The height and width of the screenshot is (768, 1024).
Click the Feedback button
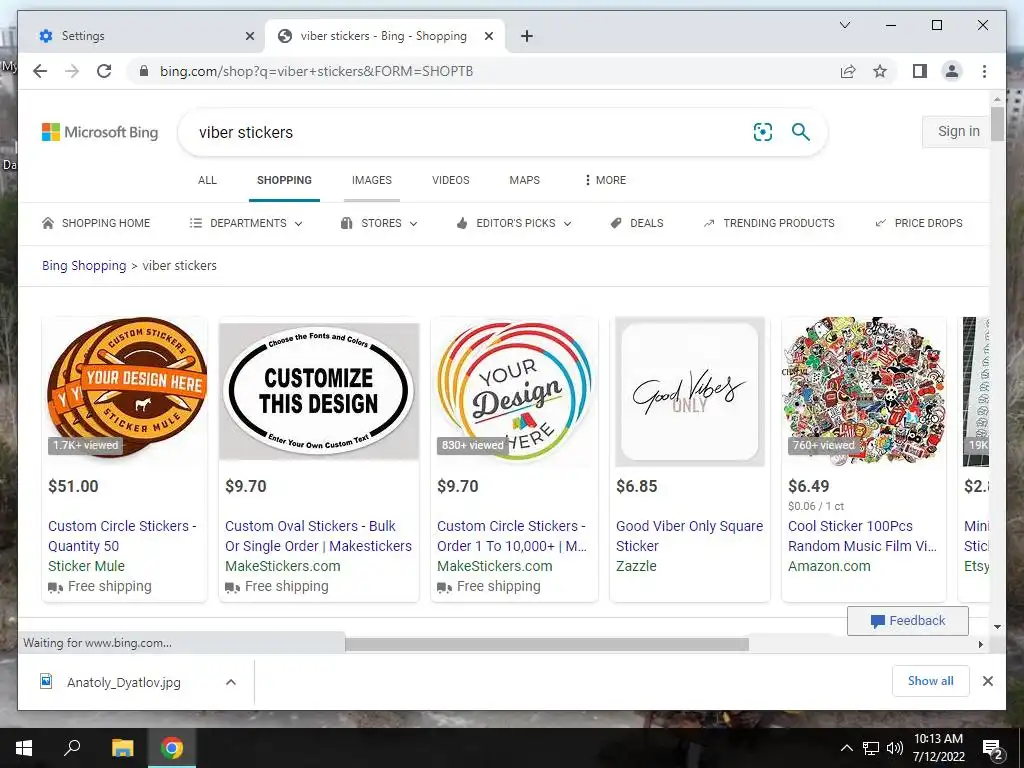tap(908, 621)
